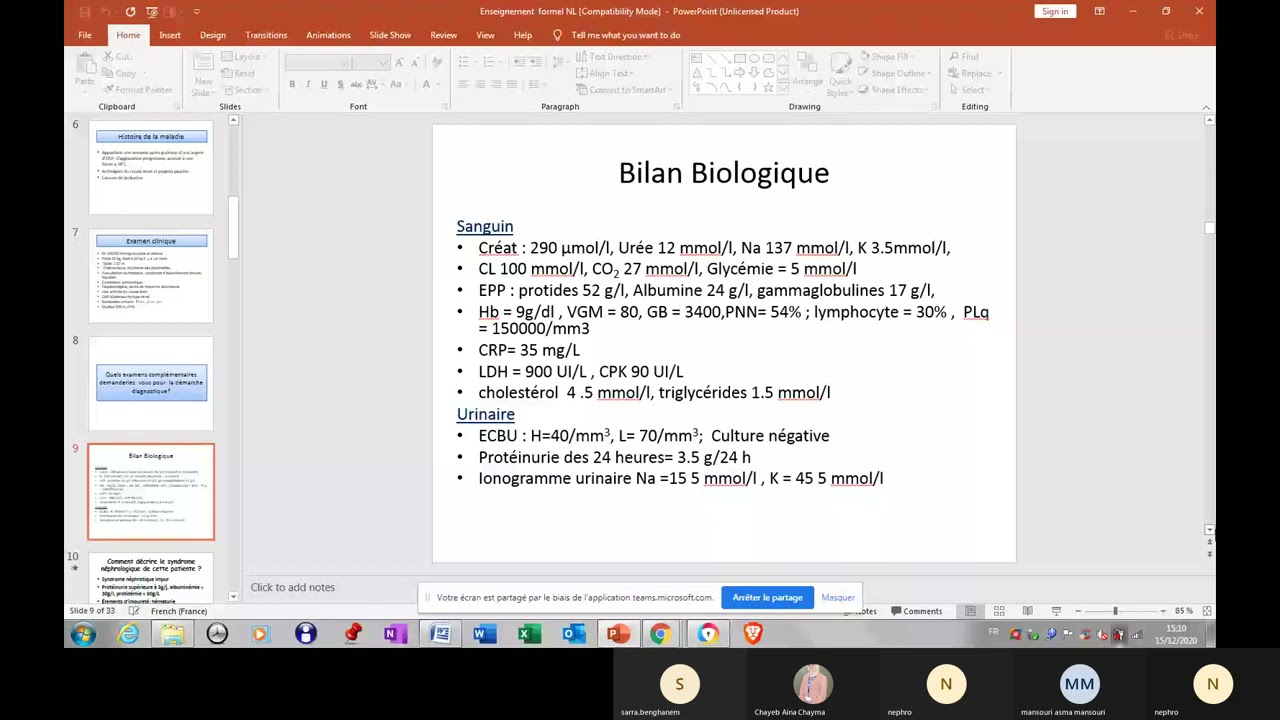This screenshot has height=720, width=1280.
Task: Collapse the ribbon with the arrow
Action: (1206, 107)
